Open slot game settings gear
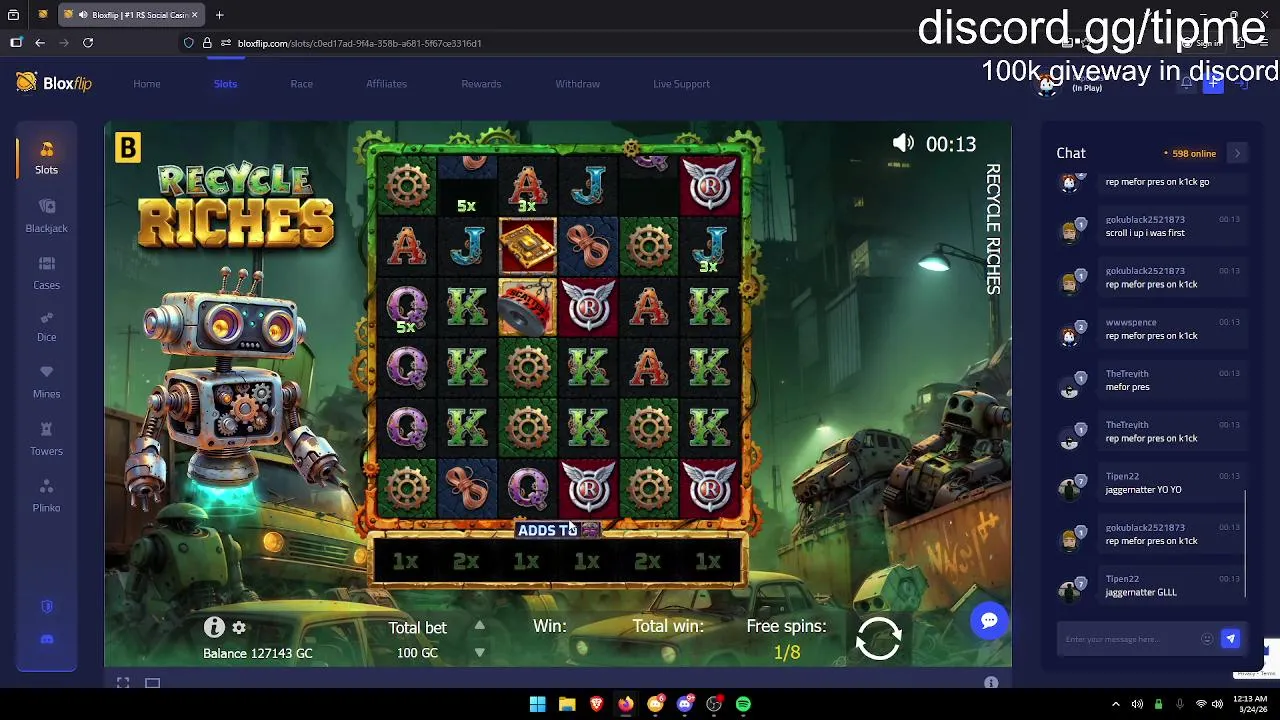Image resolution: width=1280 pixels, height=720 pixels. click(239, 628)
